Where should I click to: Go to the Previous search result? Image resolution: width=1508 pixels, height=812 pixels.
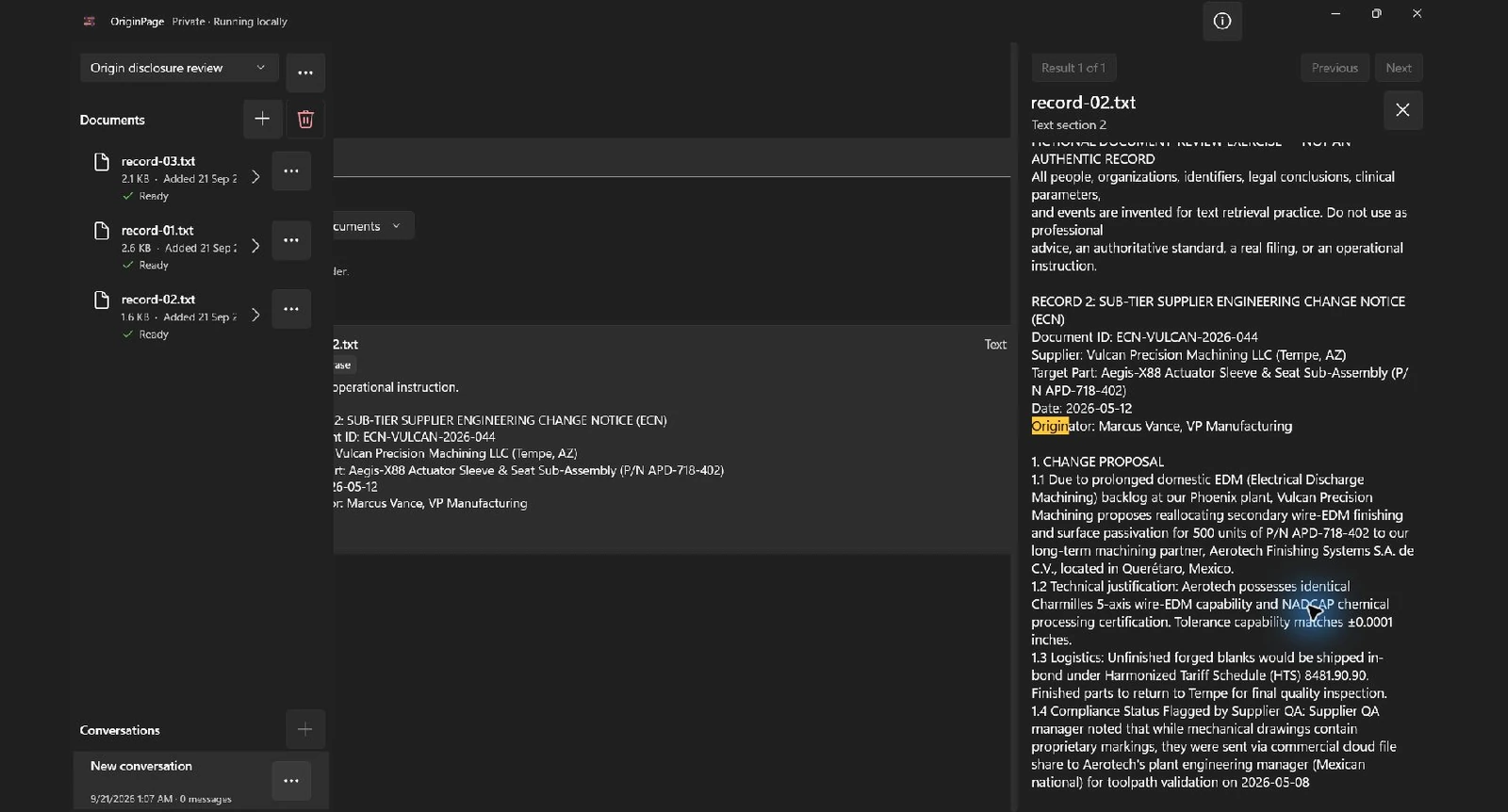tap(1335, 68)
